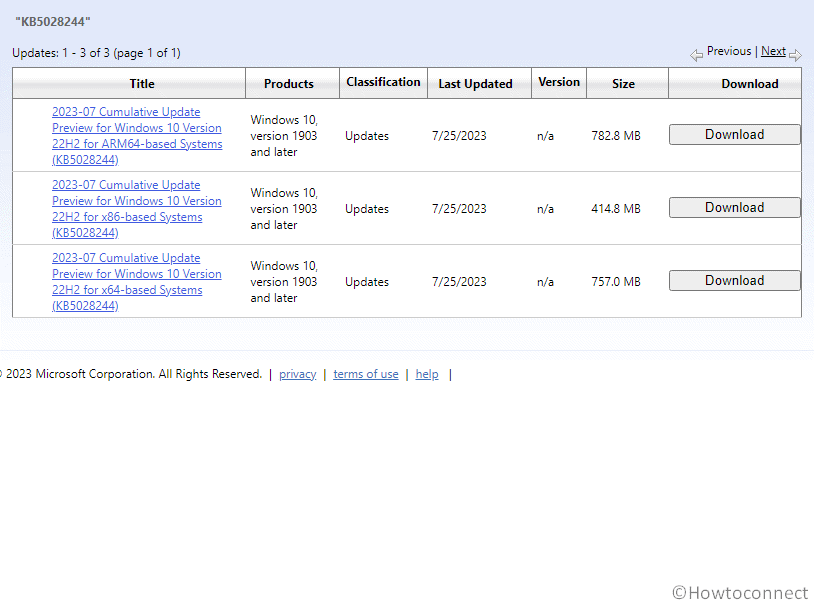Sort by the Classification column header
Image resolution: width=814 pixels, height=612 pixels.
coord(383,83)
